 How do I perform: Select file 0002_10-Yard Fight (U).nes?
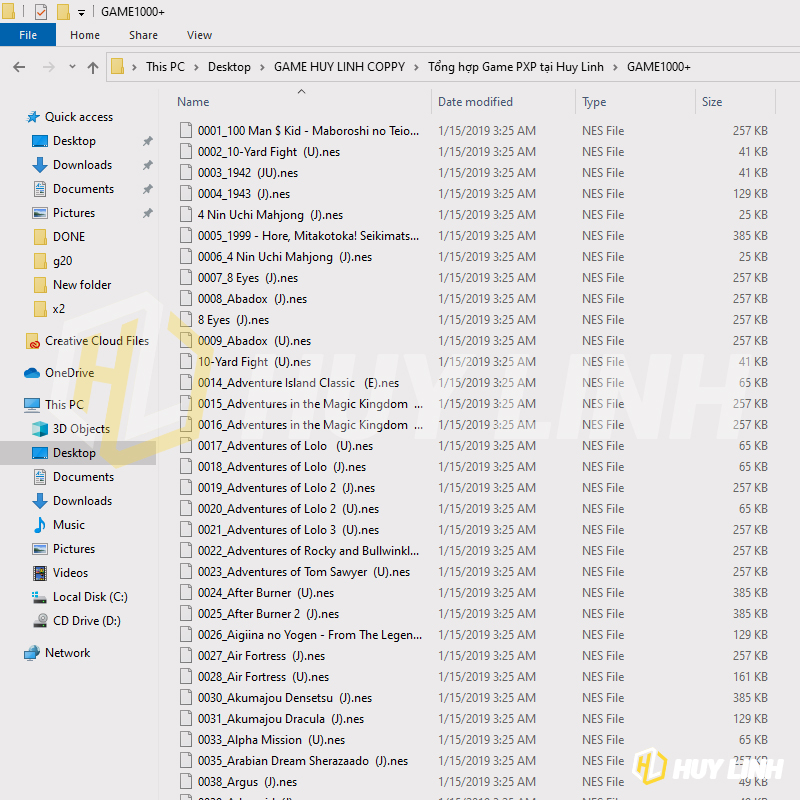[x=269, y=152]
